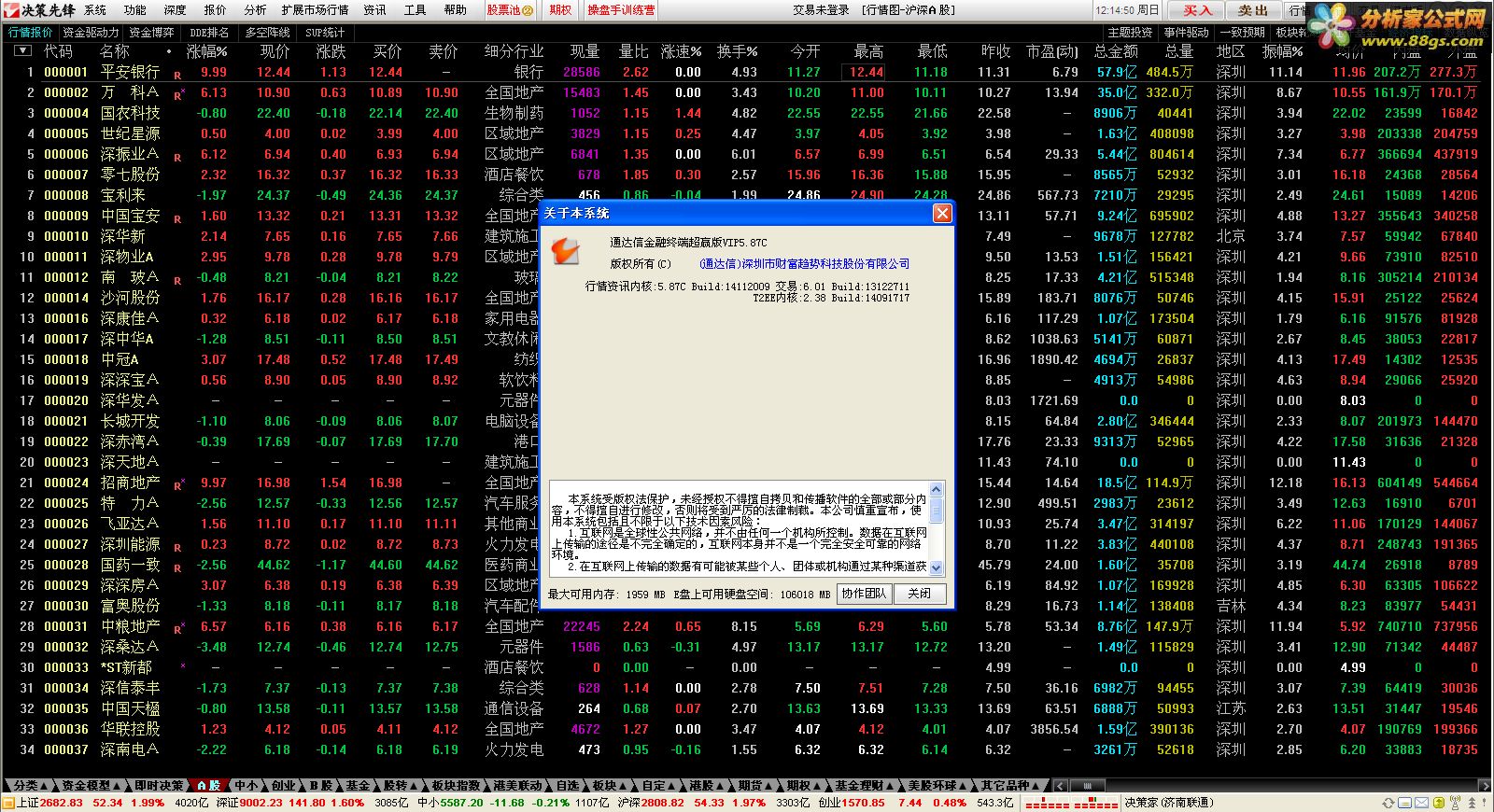This screenshot has width=1494, height=812.
Task: Open the 工具 menu
Action: [x=415, y=10]
